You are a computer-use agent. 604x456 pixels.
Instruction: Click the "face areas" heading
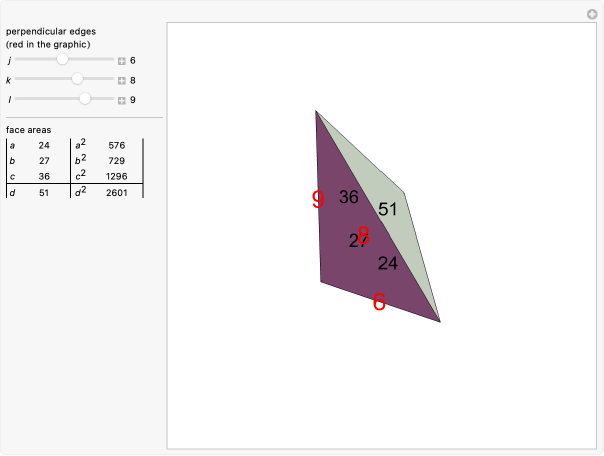28,130
